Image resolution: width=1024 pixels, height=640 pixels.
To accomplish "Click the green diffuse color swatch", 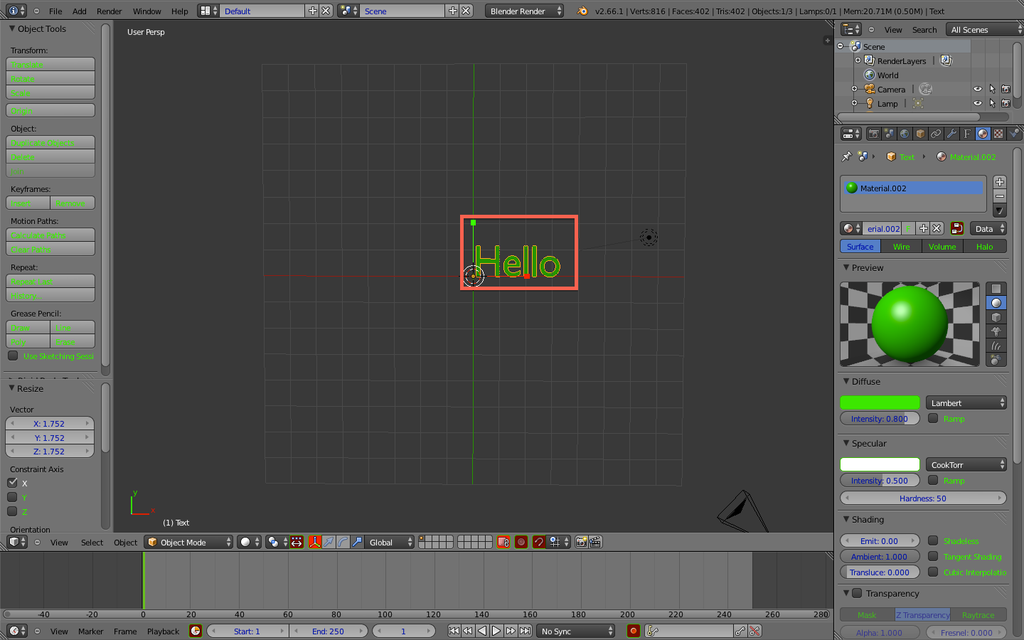I will pos(879,403).
